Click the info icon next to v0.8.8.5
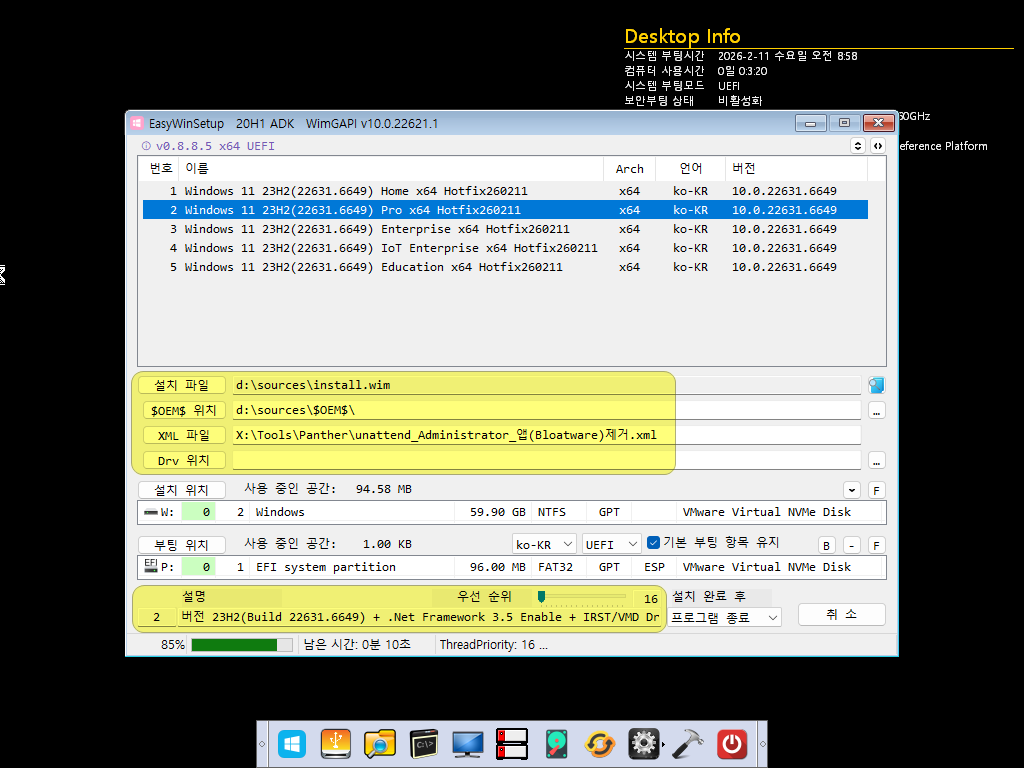 (x=146, y=146)
